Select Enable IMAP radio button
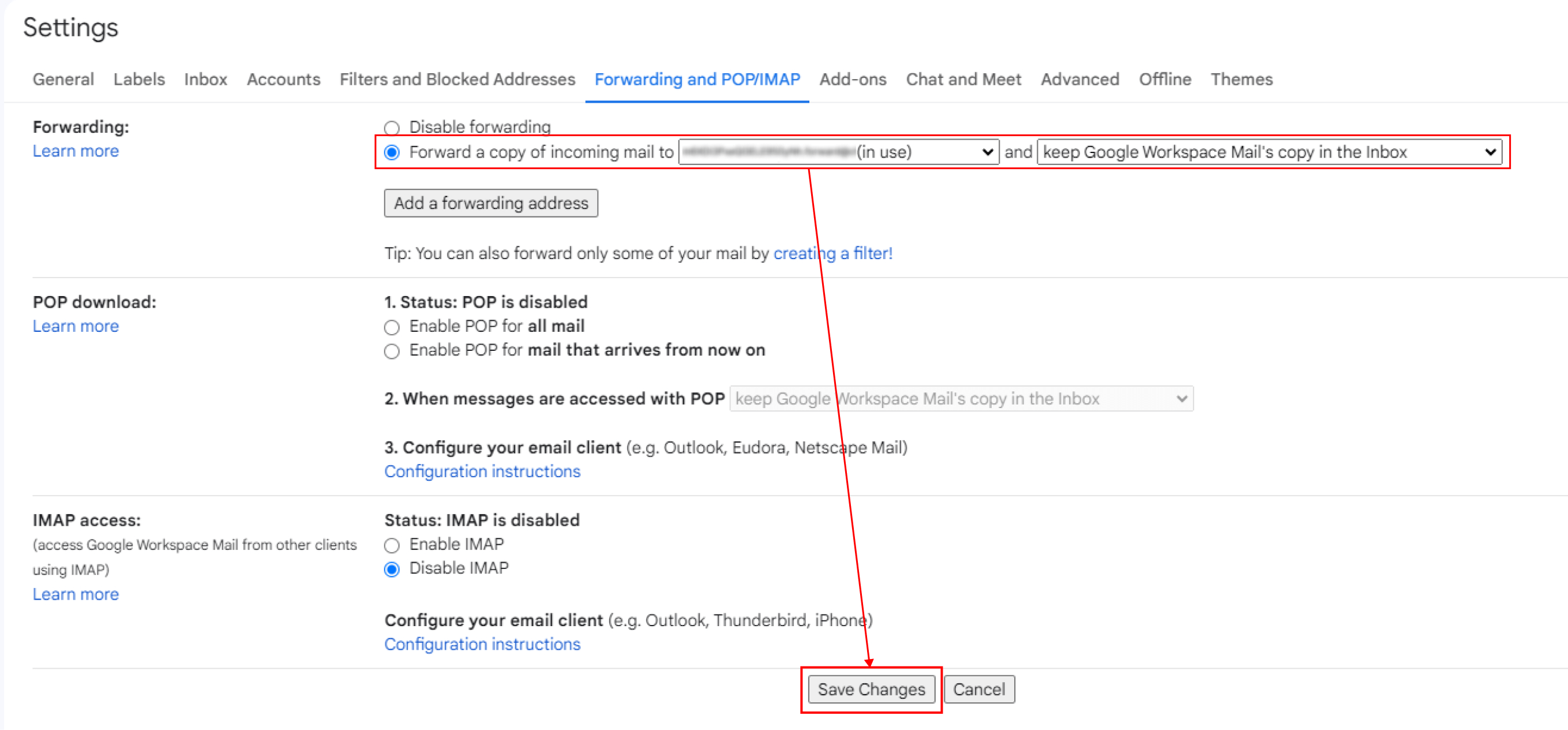Screen dimensions: 1568x730 tap(391, 544)
